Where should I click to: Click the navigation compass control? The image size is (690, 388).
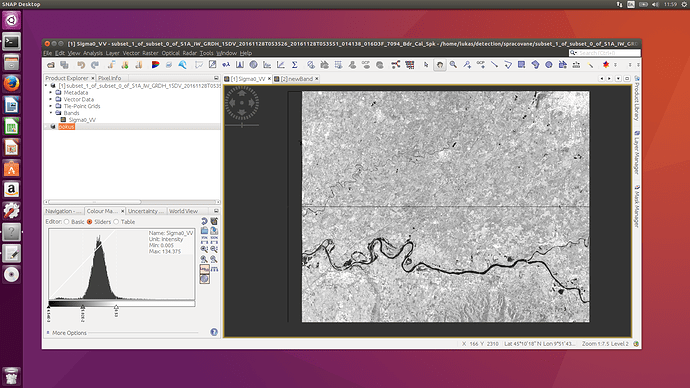point(242,103)
